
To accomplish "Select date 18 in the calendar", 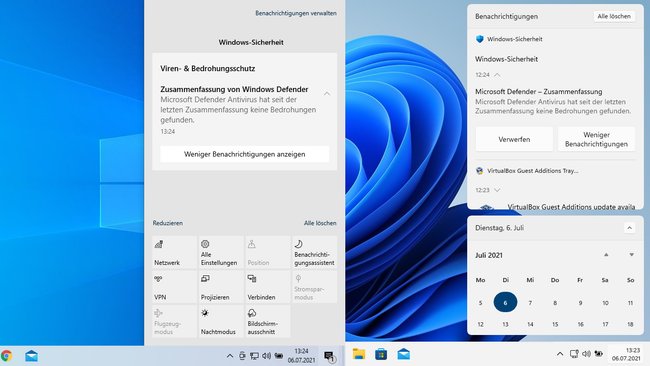I will [x=630, y=324].
